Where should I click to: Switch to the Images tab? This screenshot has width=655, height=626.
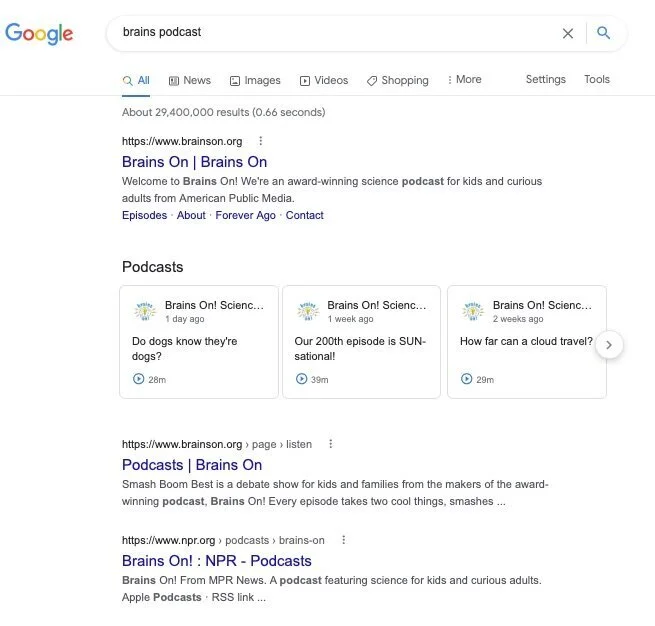255,80
